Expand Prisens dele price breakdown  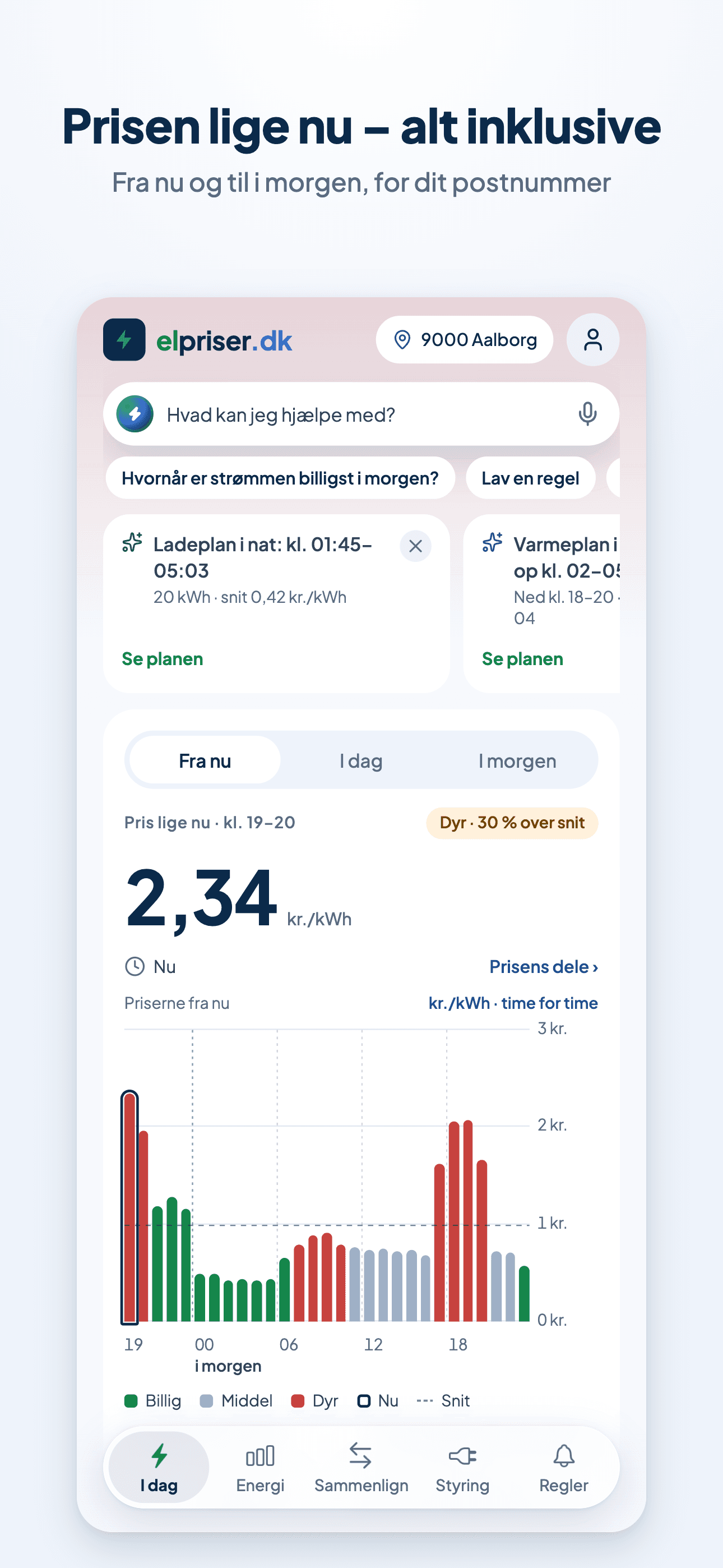(544, 967)
